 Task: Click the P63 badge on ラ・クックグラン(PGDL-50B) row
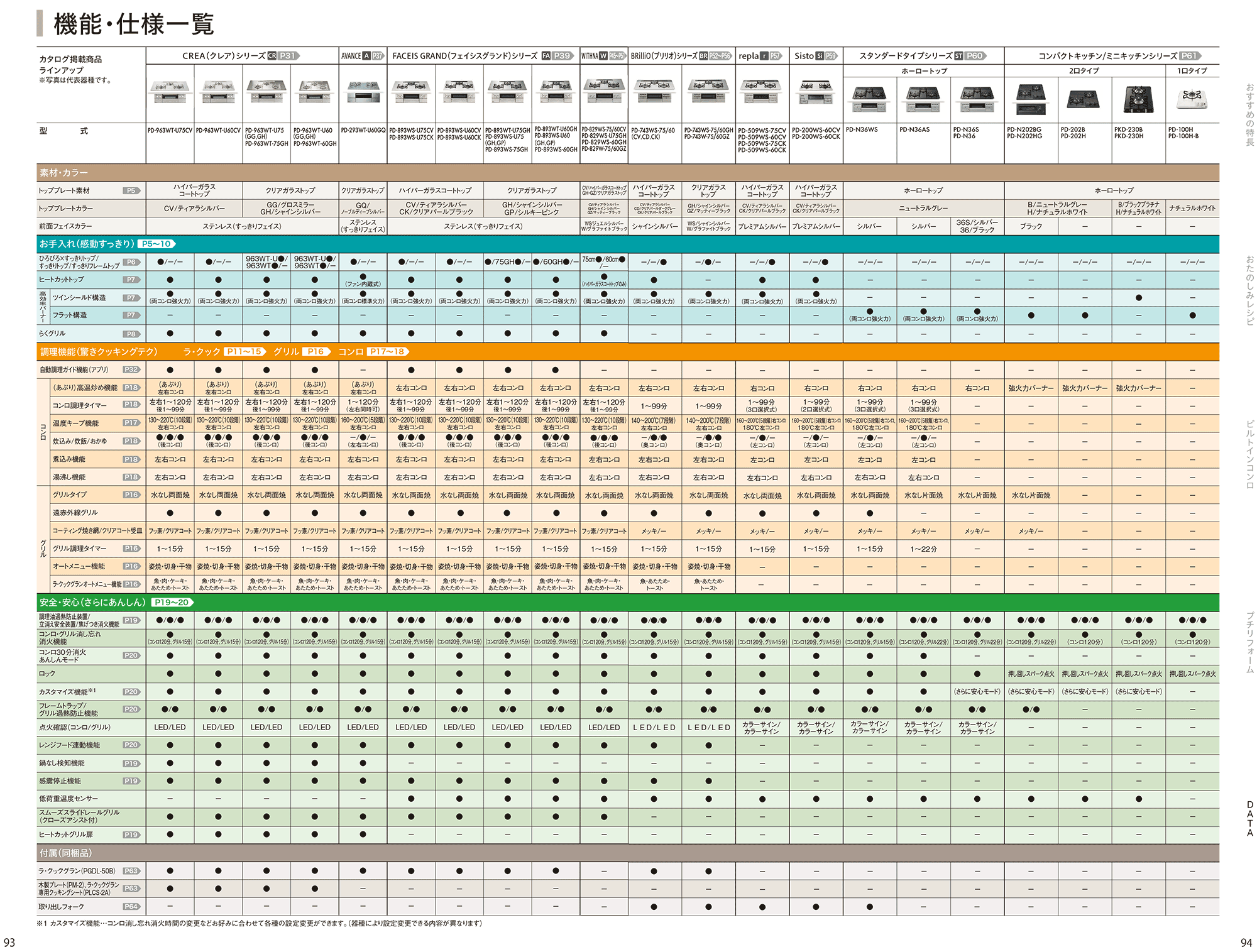[131, 871]
